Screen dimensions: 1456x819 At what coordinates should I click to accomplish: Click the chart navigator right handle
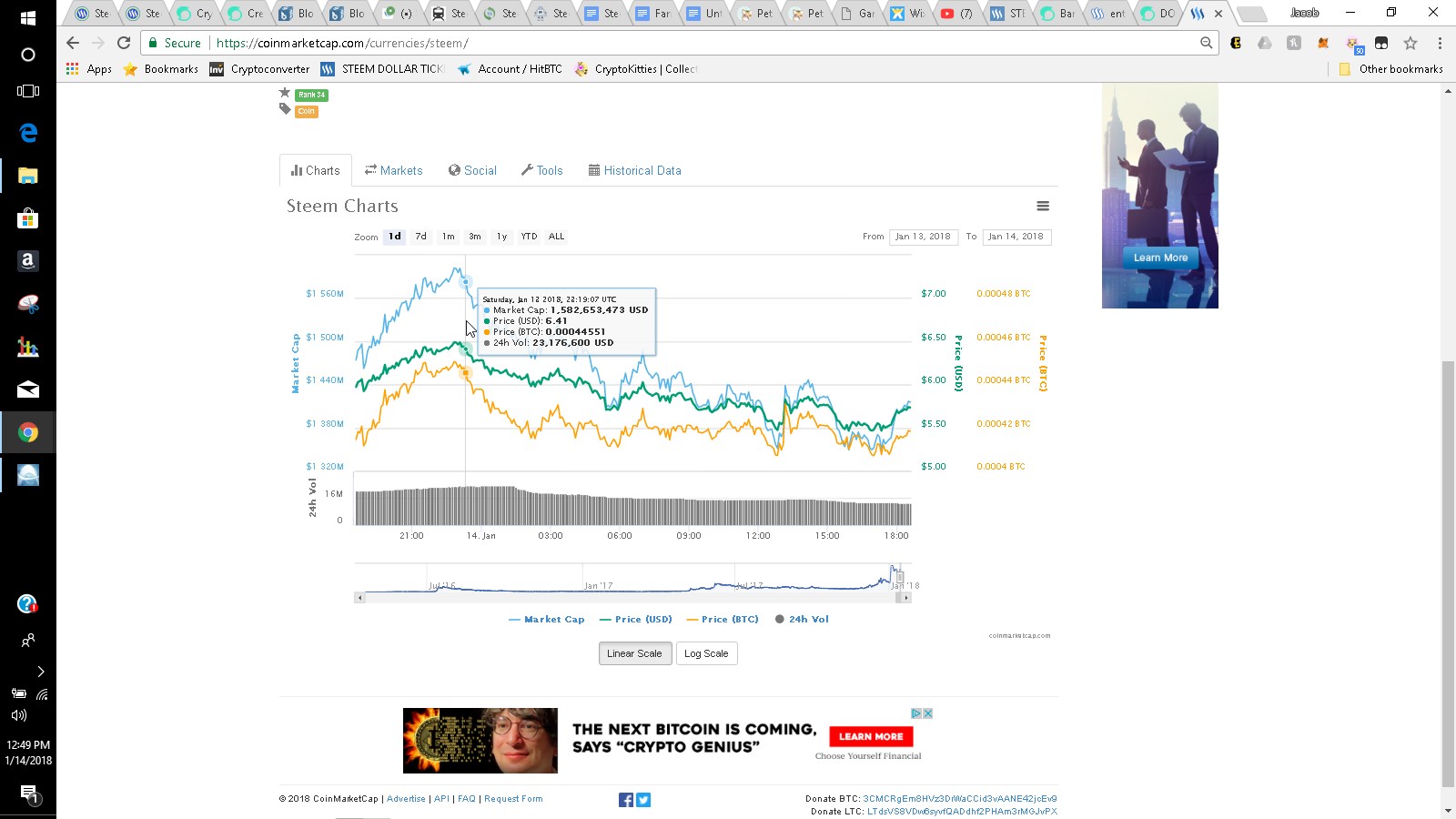coord(900,577)
